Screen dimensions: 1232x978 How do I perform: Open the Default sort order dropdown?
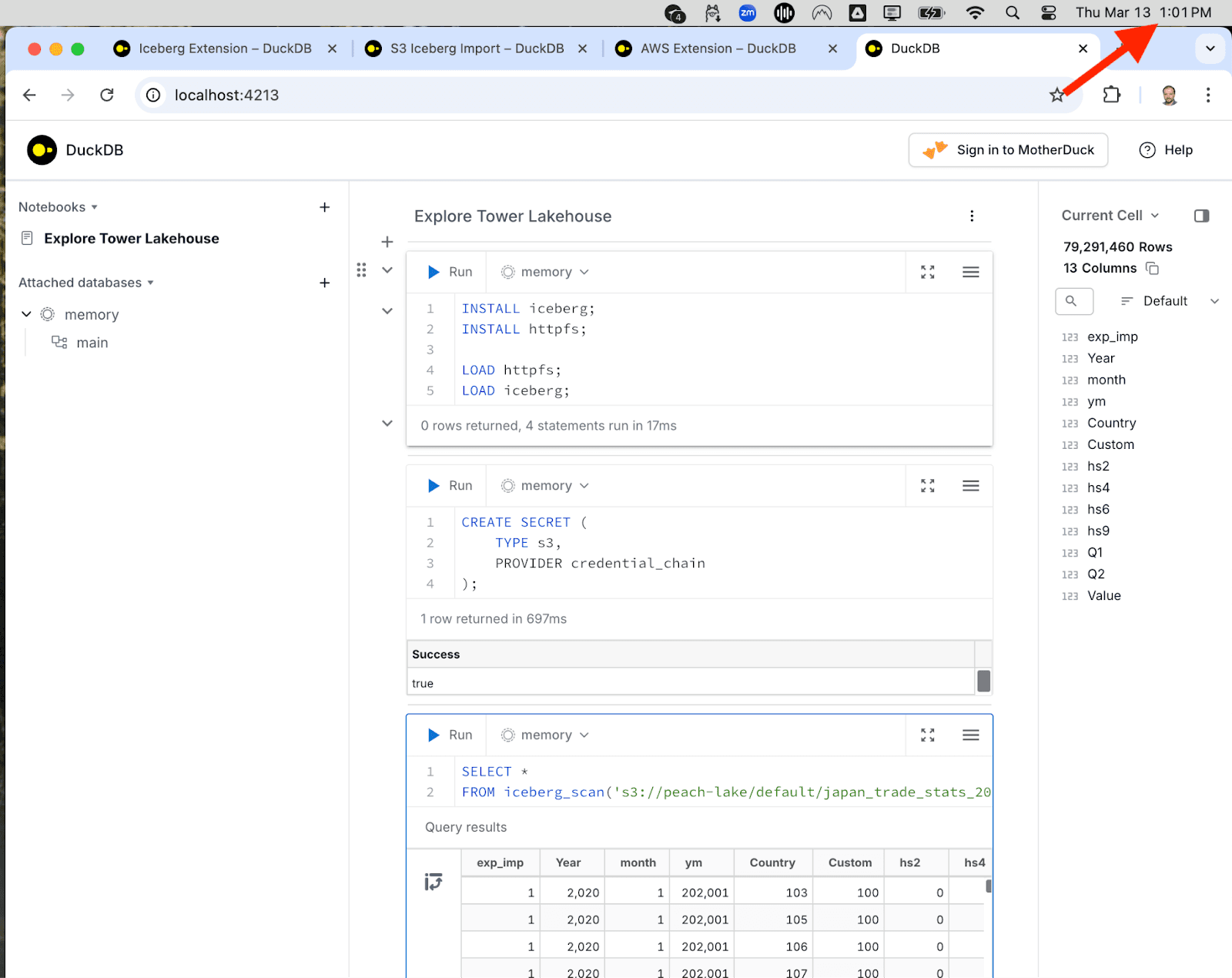click(1169, 301)
